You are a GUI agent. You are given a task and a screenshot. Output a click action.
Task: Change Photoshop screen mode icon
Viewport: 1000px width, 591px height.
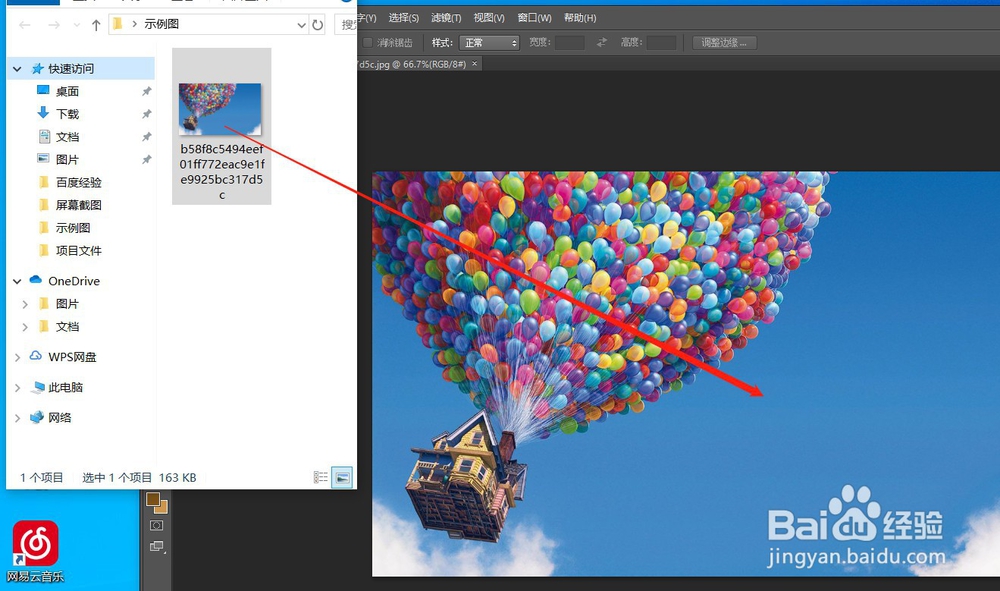point(156,546)
